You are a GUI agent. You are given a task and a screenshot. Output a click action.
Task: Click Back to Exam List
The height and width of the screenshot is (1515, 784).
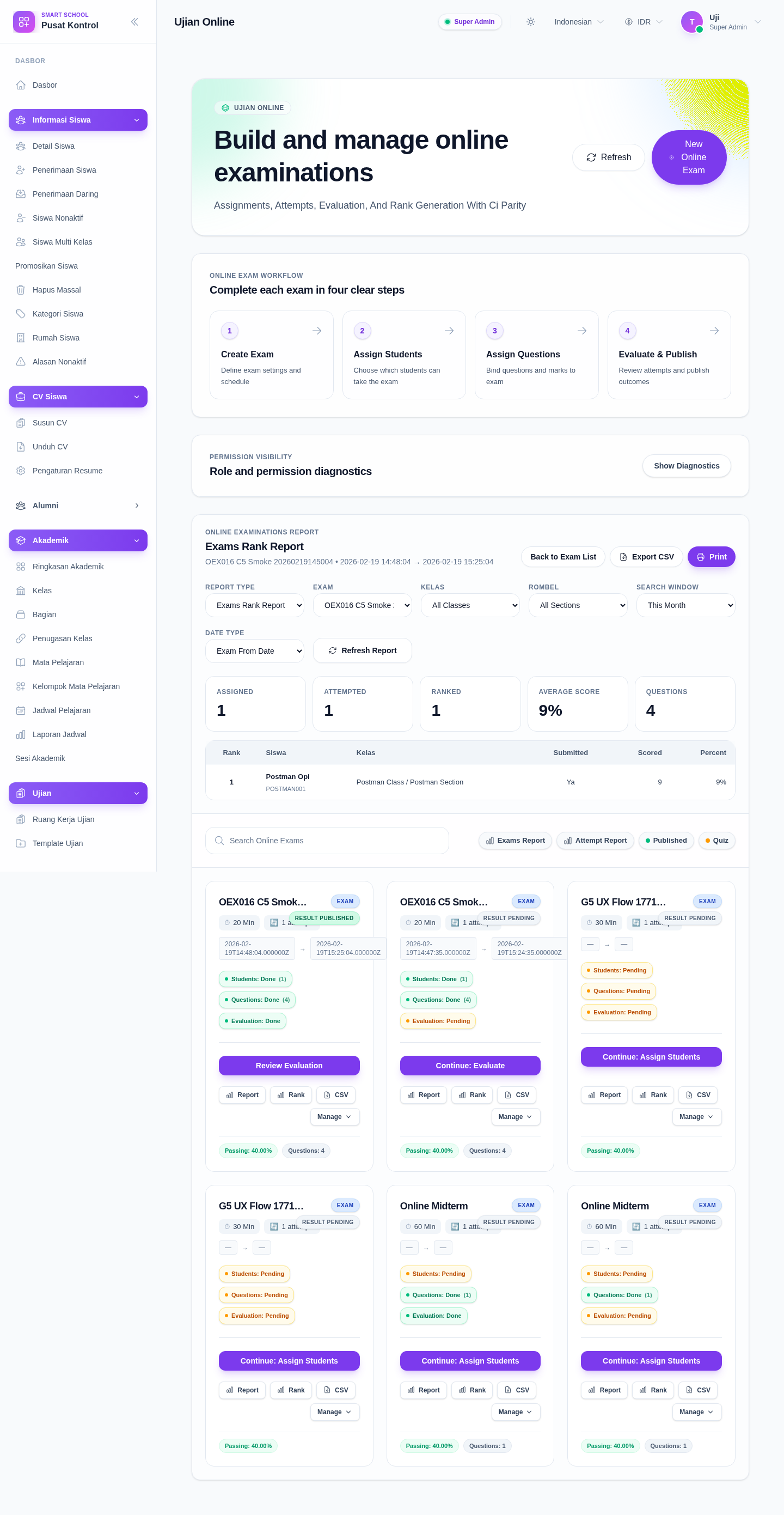pyautogui.click(x=563, y=557)
